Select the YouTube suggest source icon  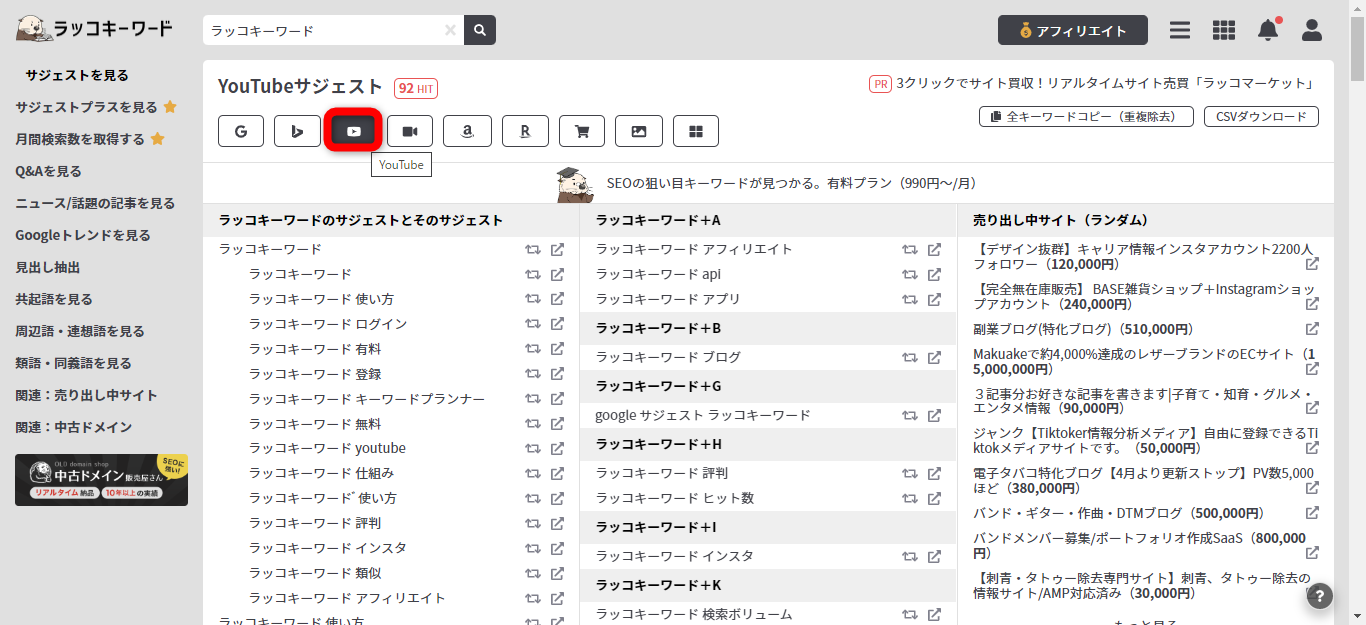(x=354, y=131)
